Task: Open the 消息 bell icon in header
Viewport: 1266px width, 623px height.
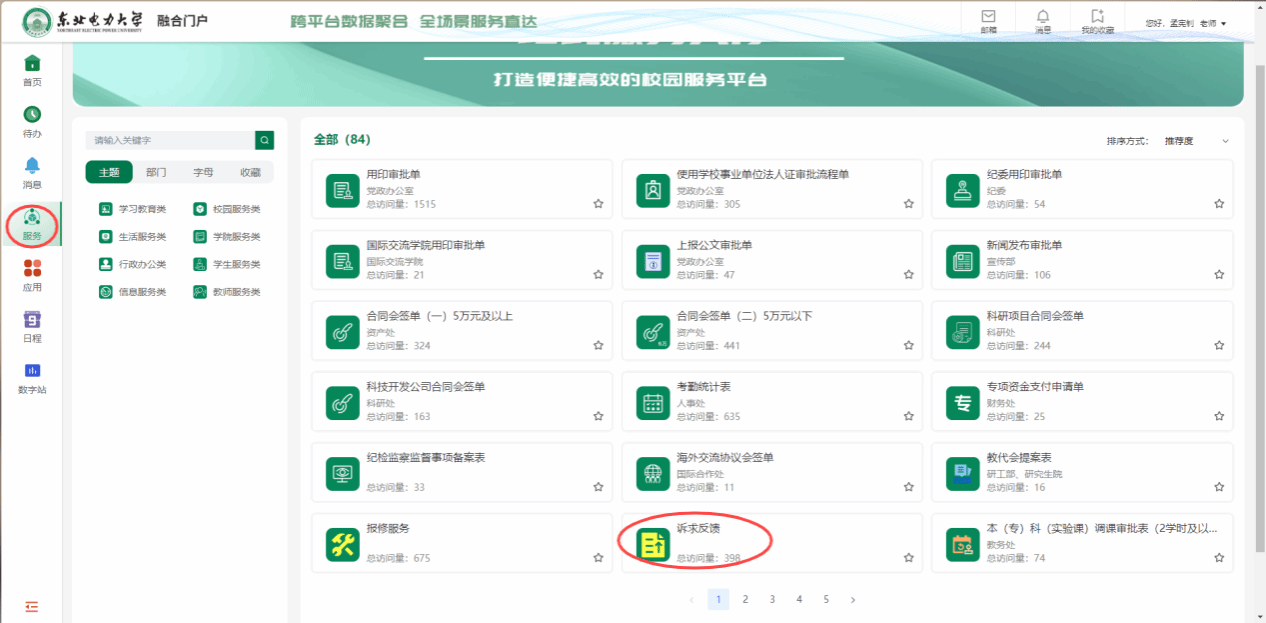Action: pos(1043,17)
